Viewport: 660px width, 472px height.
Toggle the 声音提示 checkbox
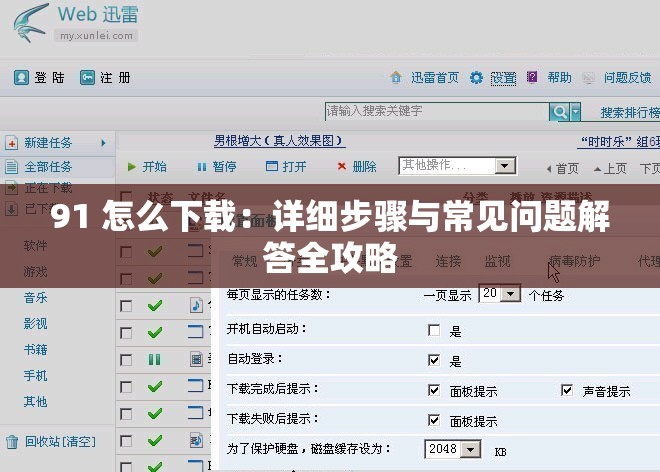coord(567,390)
